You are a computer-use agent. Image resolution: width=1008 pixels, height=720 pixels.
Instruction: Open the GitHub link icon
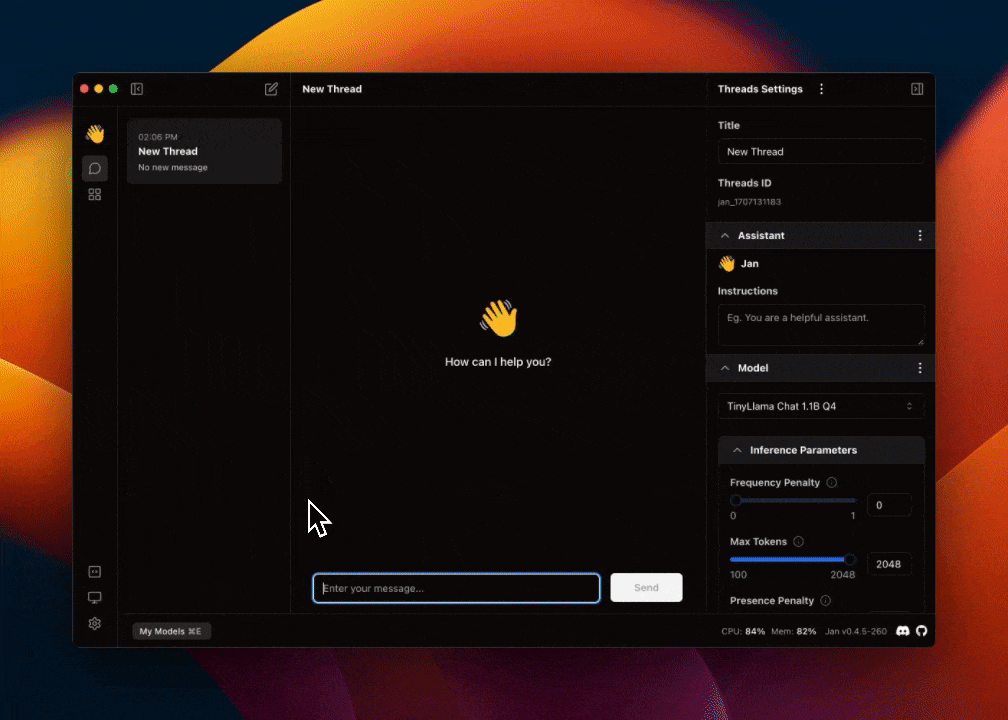pos(922,631)
